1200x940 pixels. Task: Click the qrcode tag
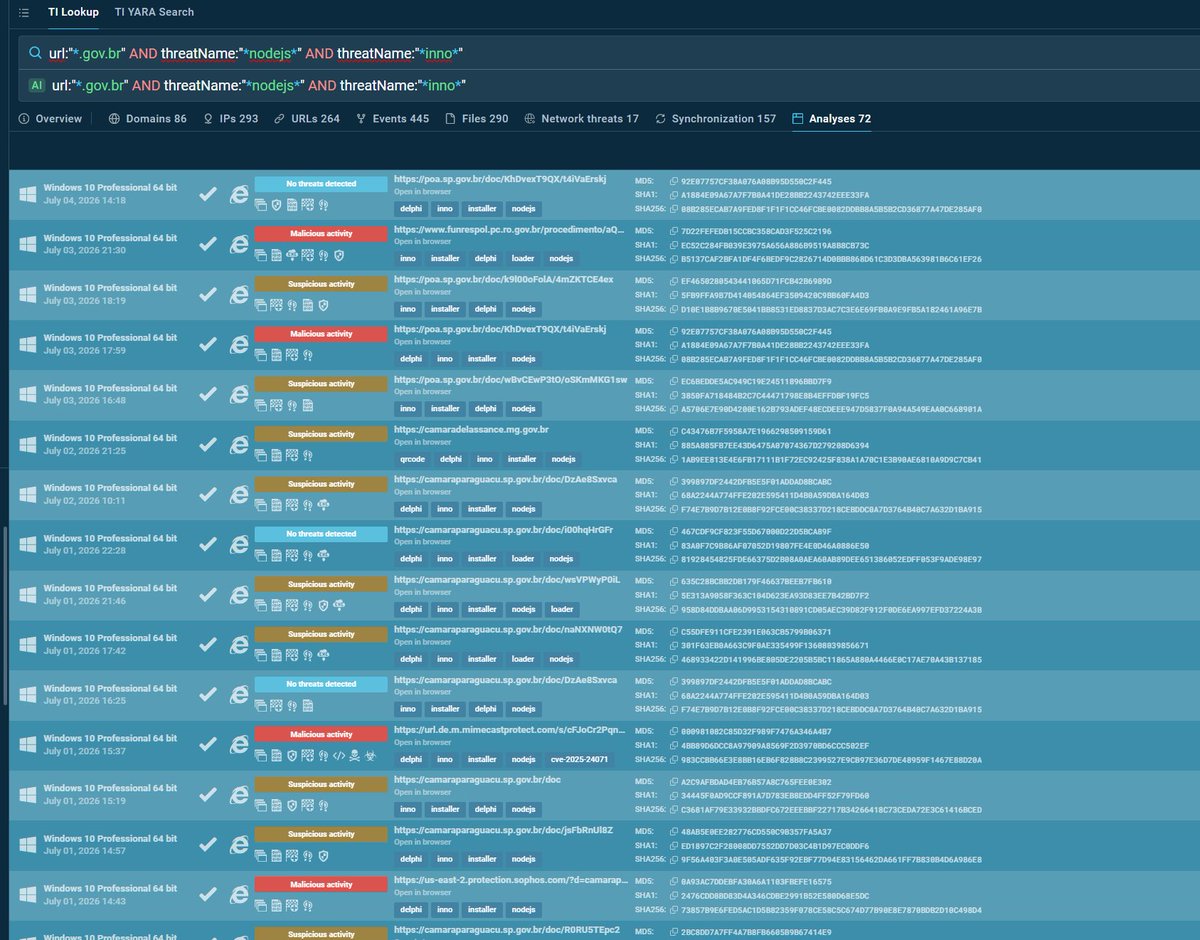tap(411, 459)
